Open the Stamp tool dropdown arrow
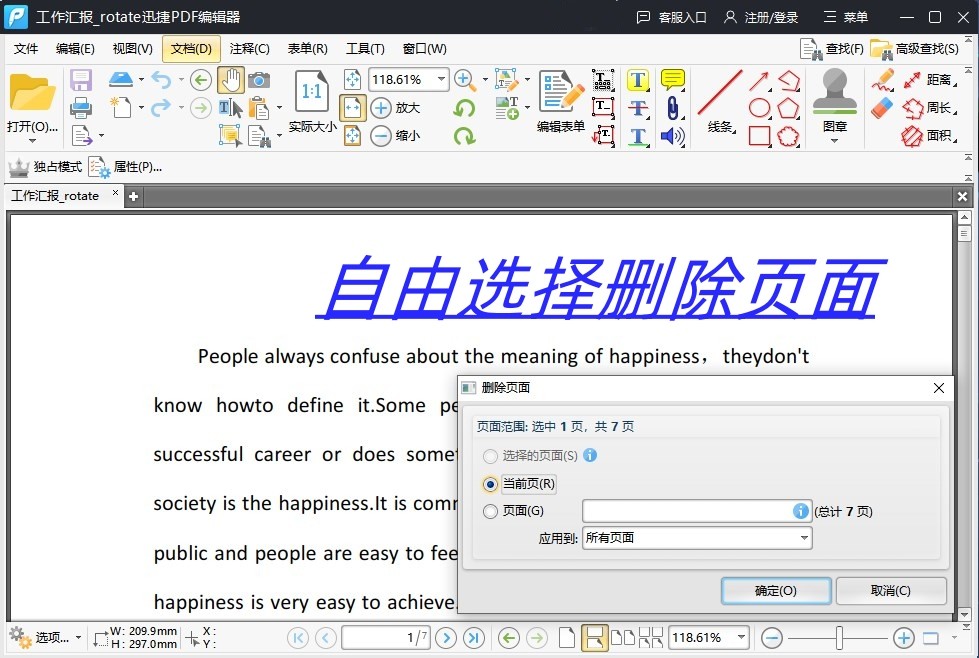 tap(835, 140)
